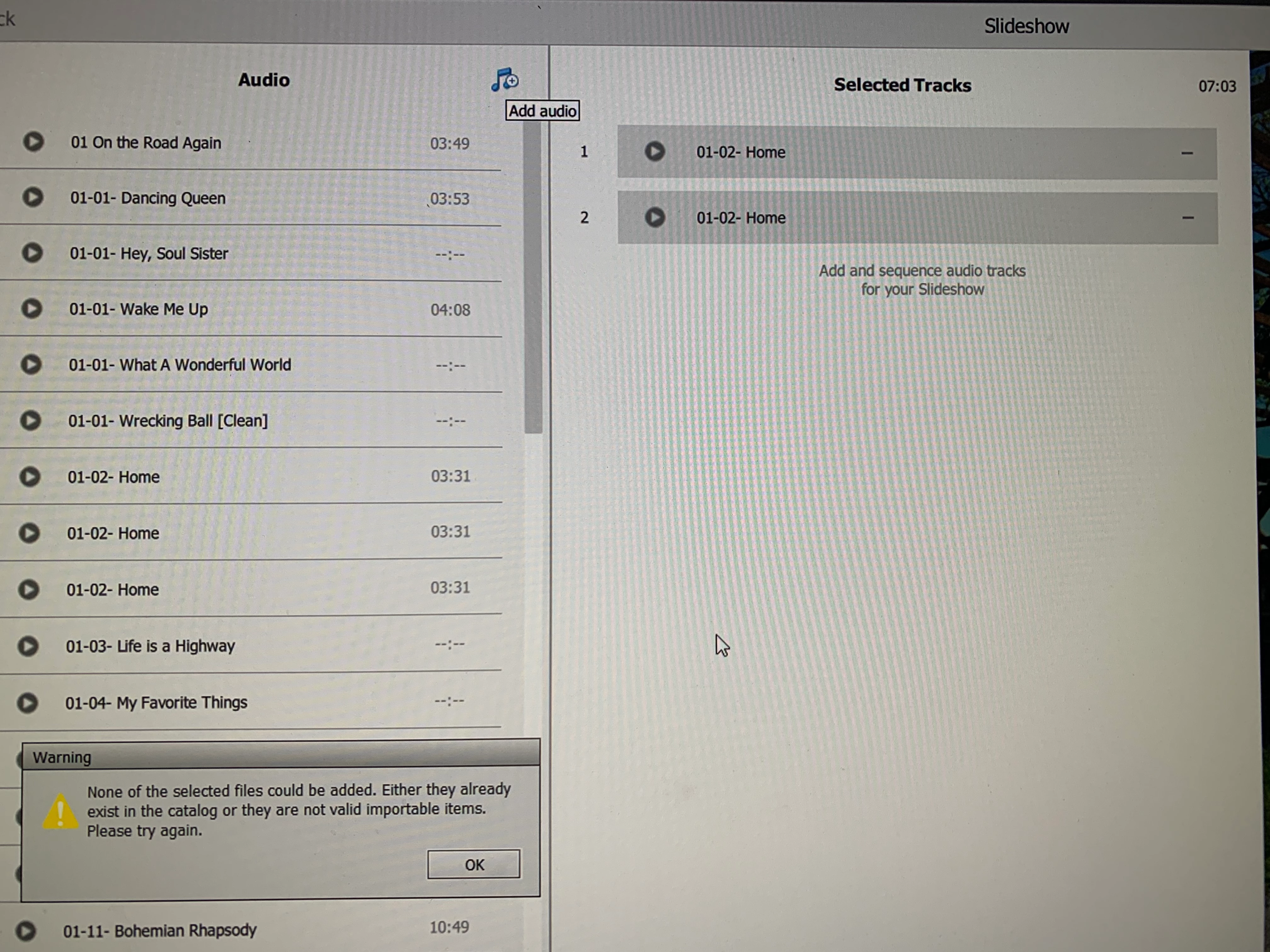The width and height of the screenshot is (1270, 952).
Task: Play the Dancing Queen track preview
Action: tap(33, 197)
